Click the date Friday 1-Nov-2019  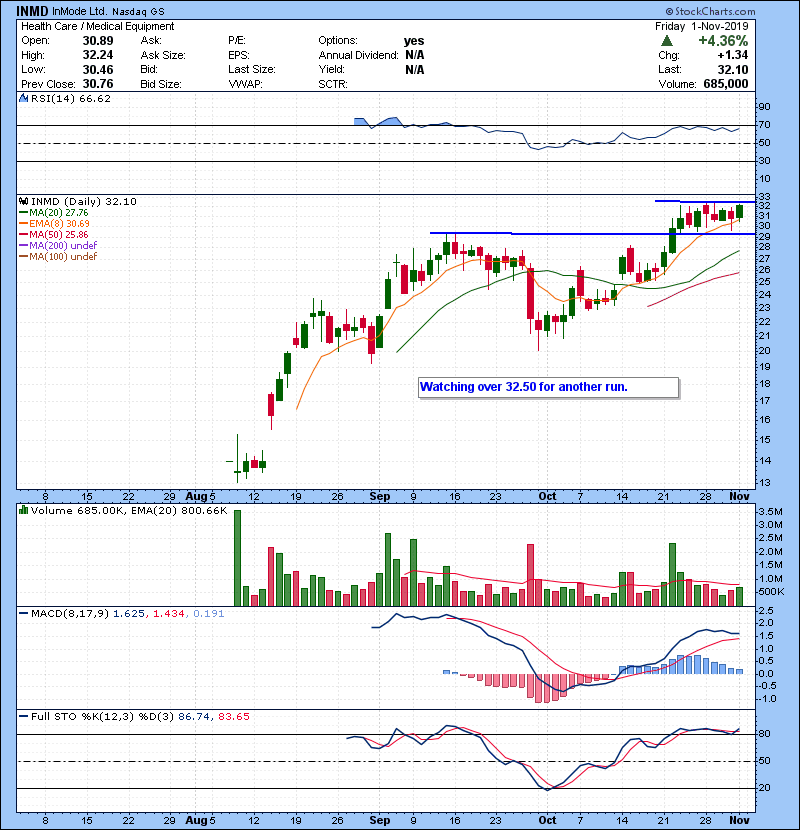pyautogui.click(x=702, y=26)
